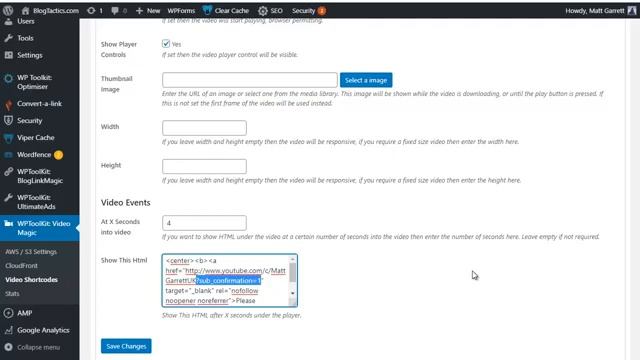
Task: Open Viper Cache in the sidebar
Action: (x=36, y=138)
